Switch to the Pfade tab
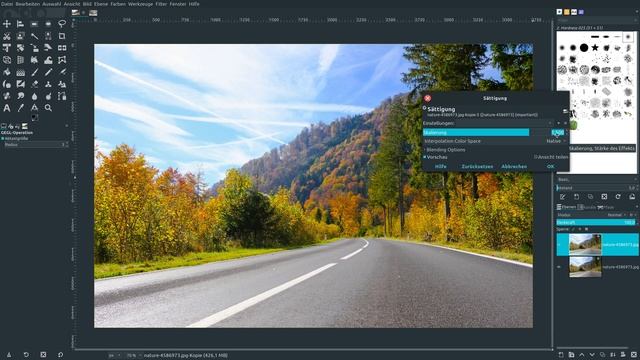Viewport: 640px width, 360px height. click(x=607, y=207)
